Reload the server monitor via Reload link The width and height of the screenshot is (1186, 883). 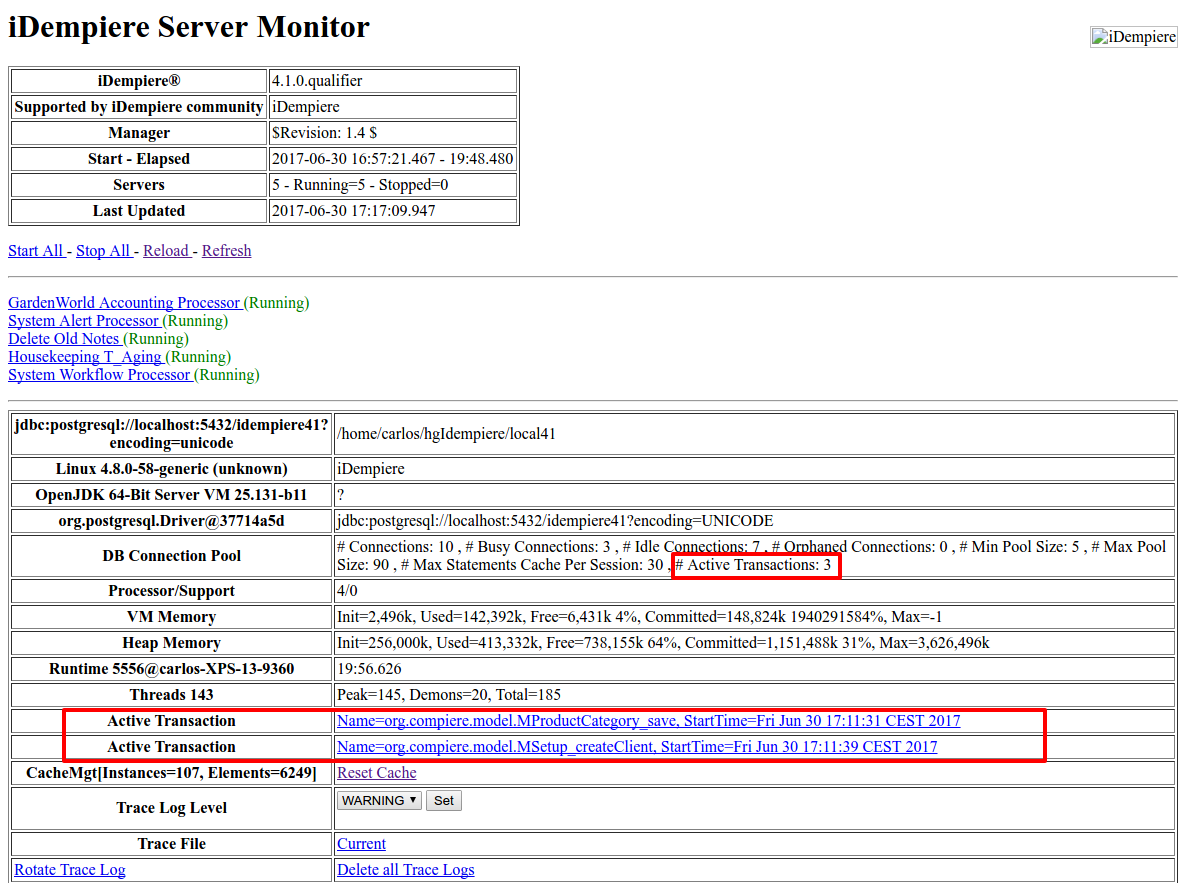pos(166,251)
